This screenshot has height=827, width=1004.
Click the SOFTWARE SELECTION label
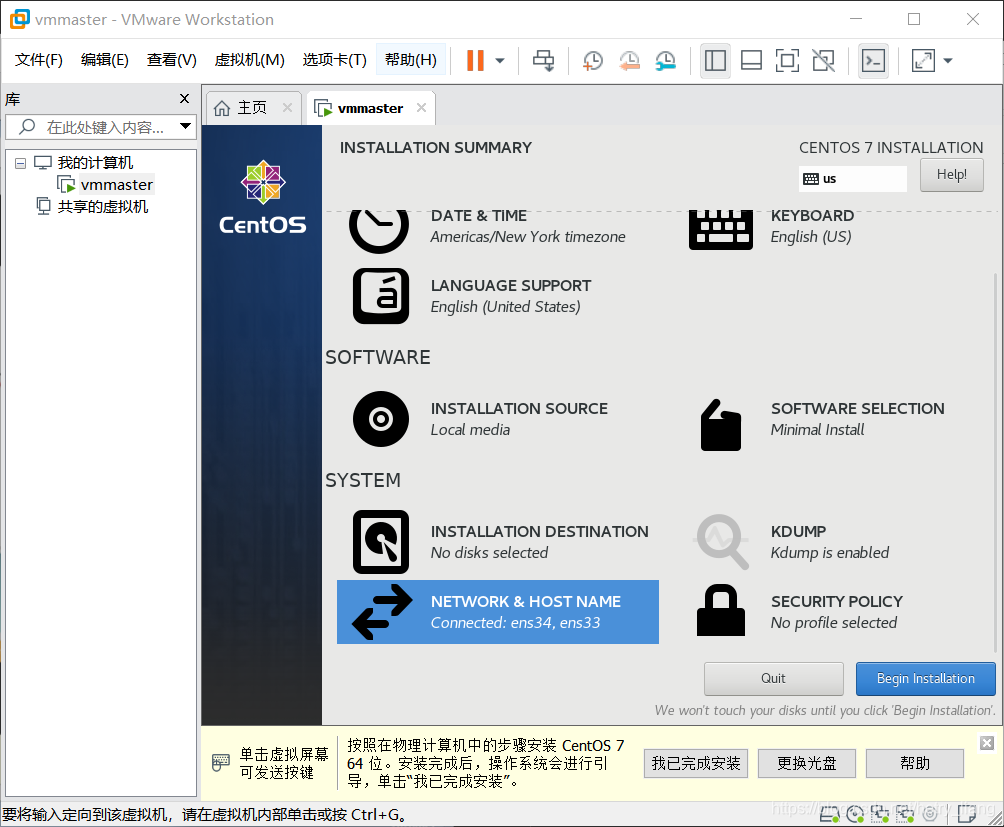tap(857, 408)
